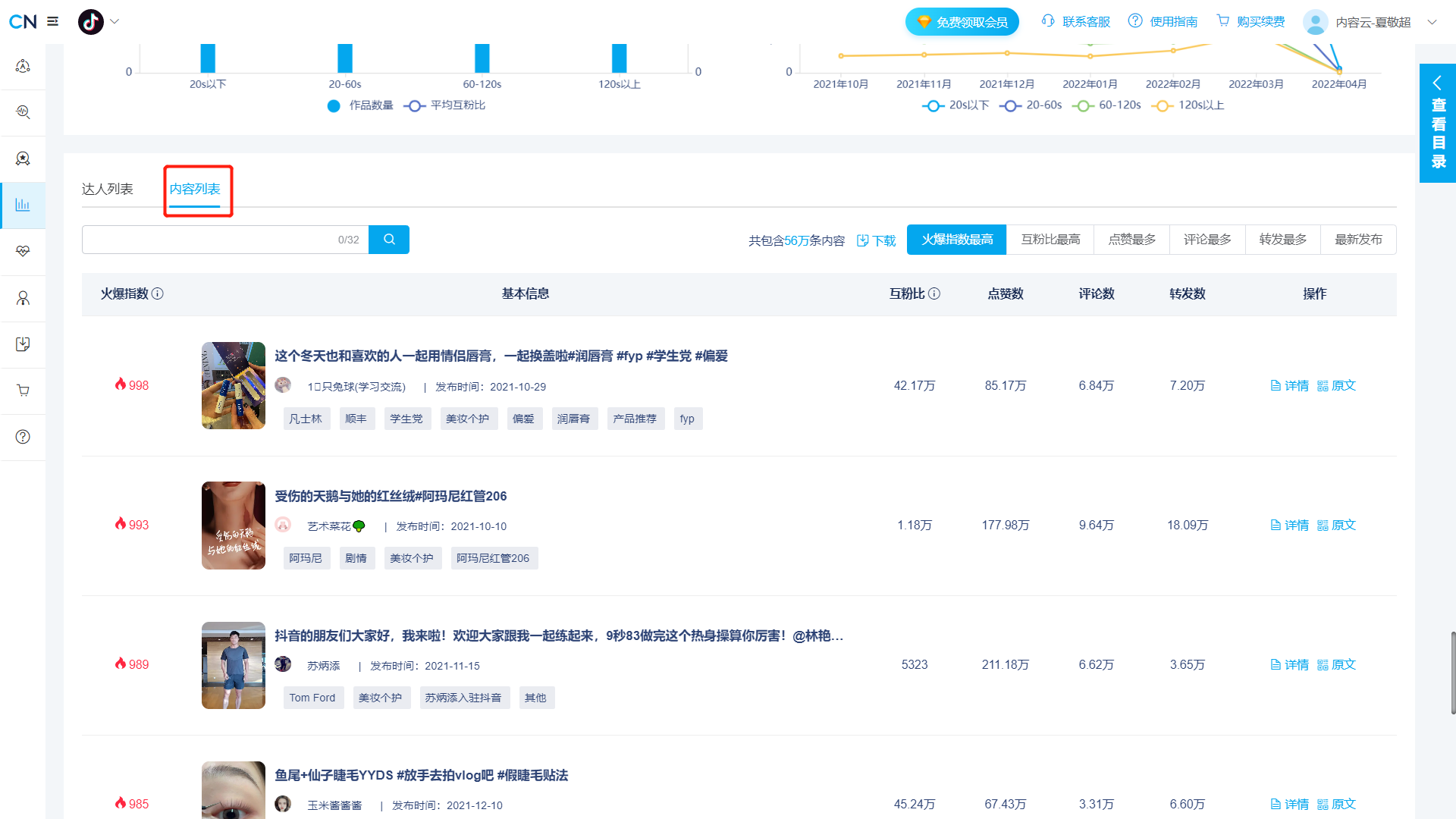Viewport: 1456px width, 819px height.
Task: Open 详情 for the 989 score row
Action: 1290,665
